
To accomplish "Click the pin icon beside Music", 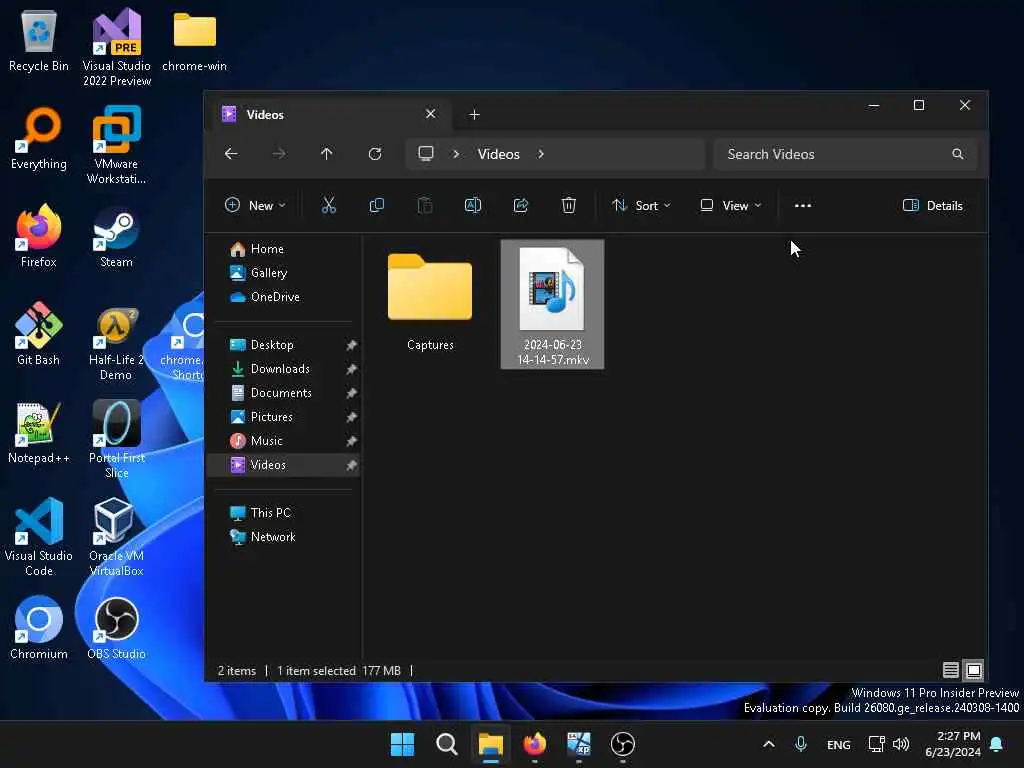I will (351, 441).
